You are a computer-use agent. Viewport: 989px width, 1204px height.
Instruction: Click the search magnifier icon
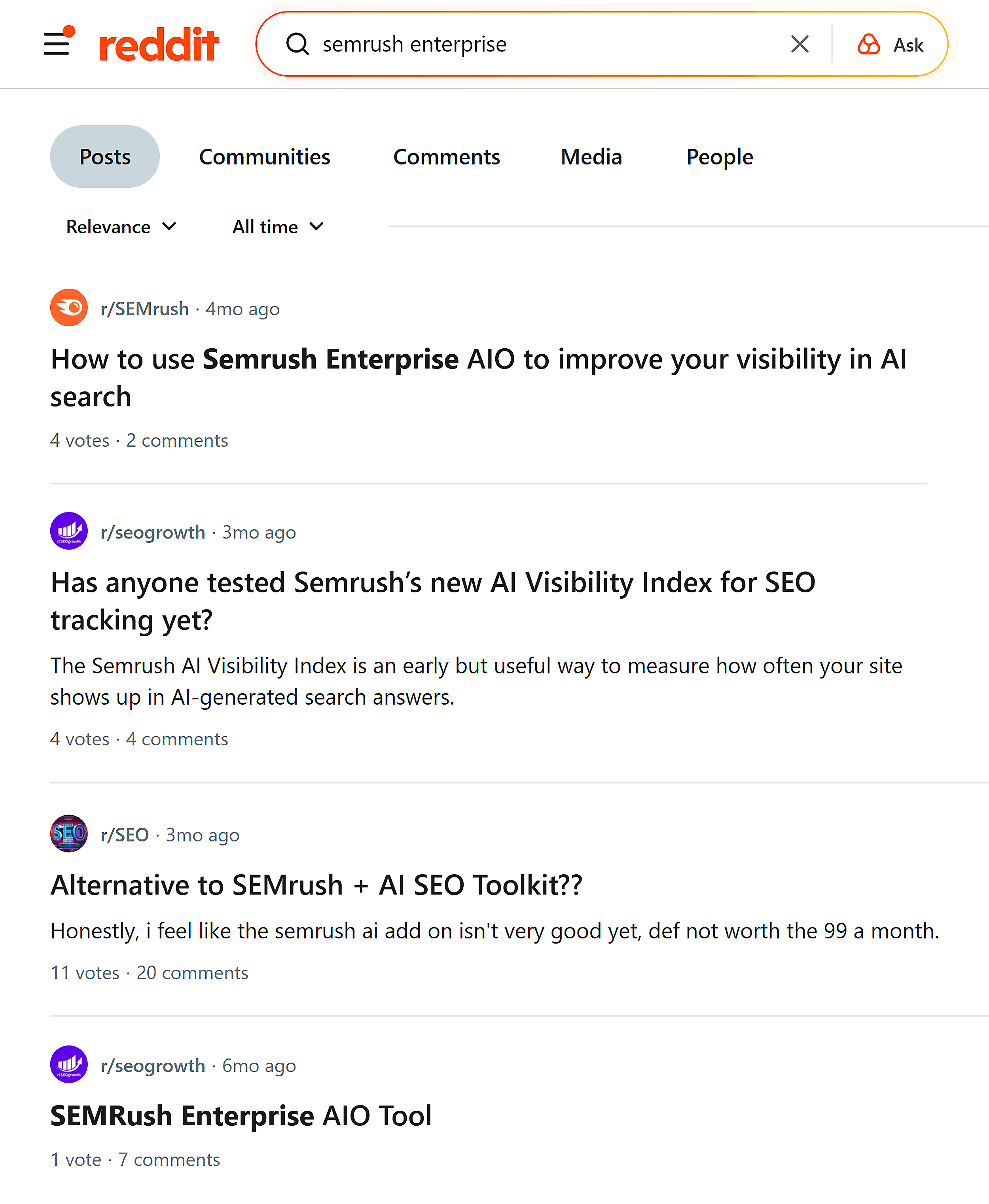pyautogui.click(x=297, y=44)
